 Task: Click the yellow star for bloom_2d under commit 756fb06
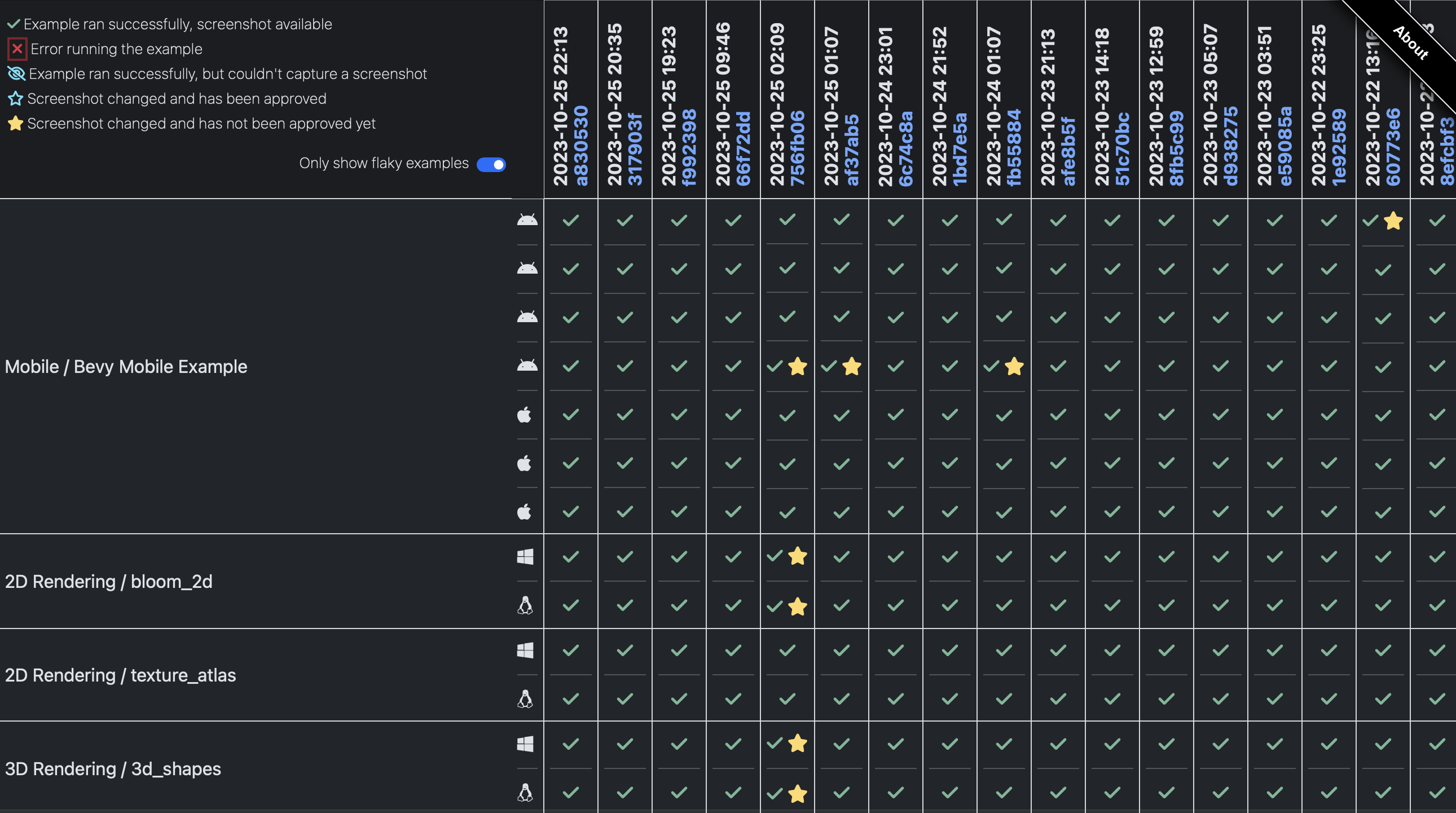pyautogui.click(x=798, y=556)
